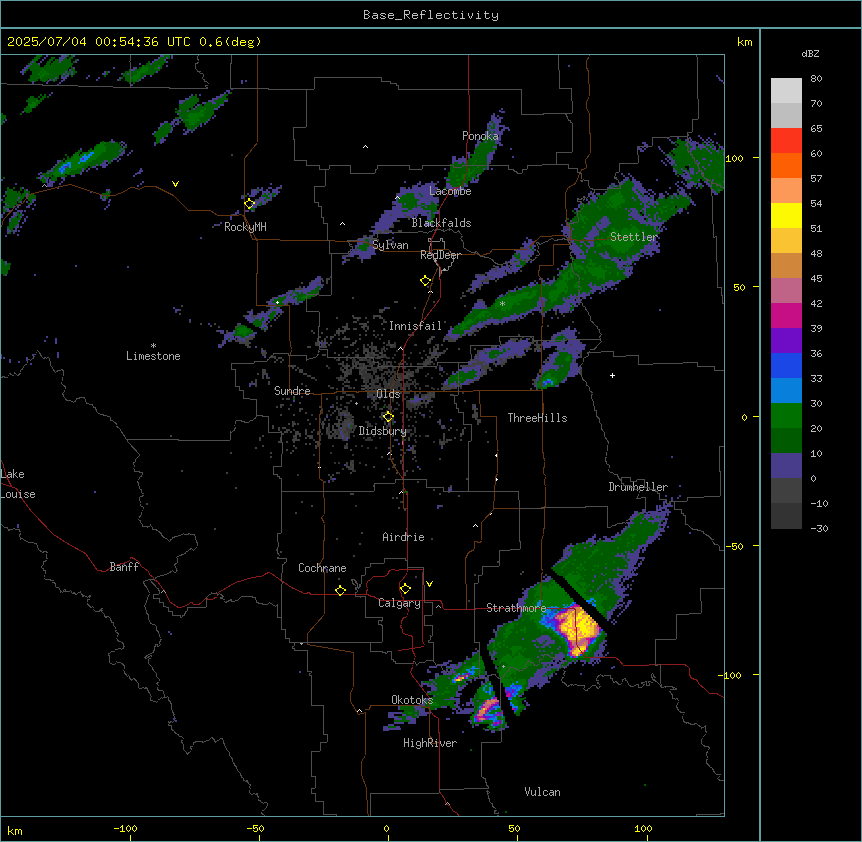This screenshot has width=862, height=842.
Task: Click the Airdrie label
Action: [403, 537]
